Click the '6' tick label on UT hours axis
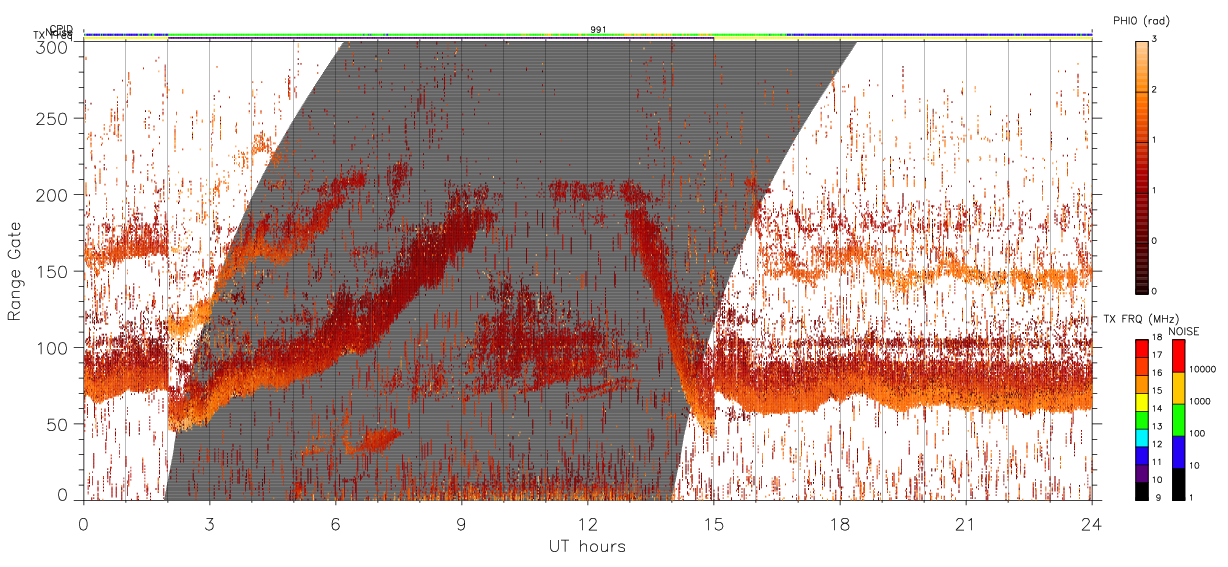The width and height of the screenshot is (1228, 567). coord(336,524)
